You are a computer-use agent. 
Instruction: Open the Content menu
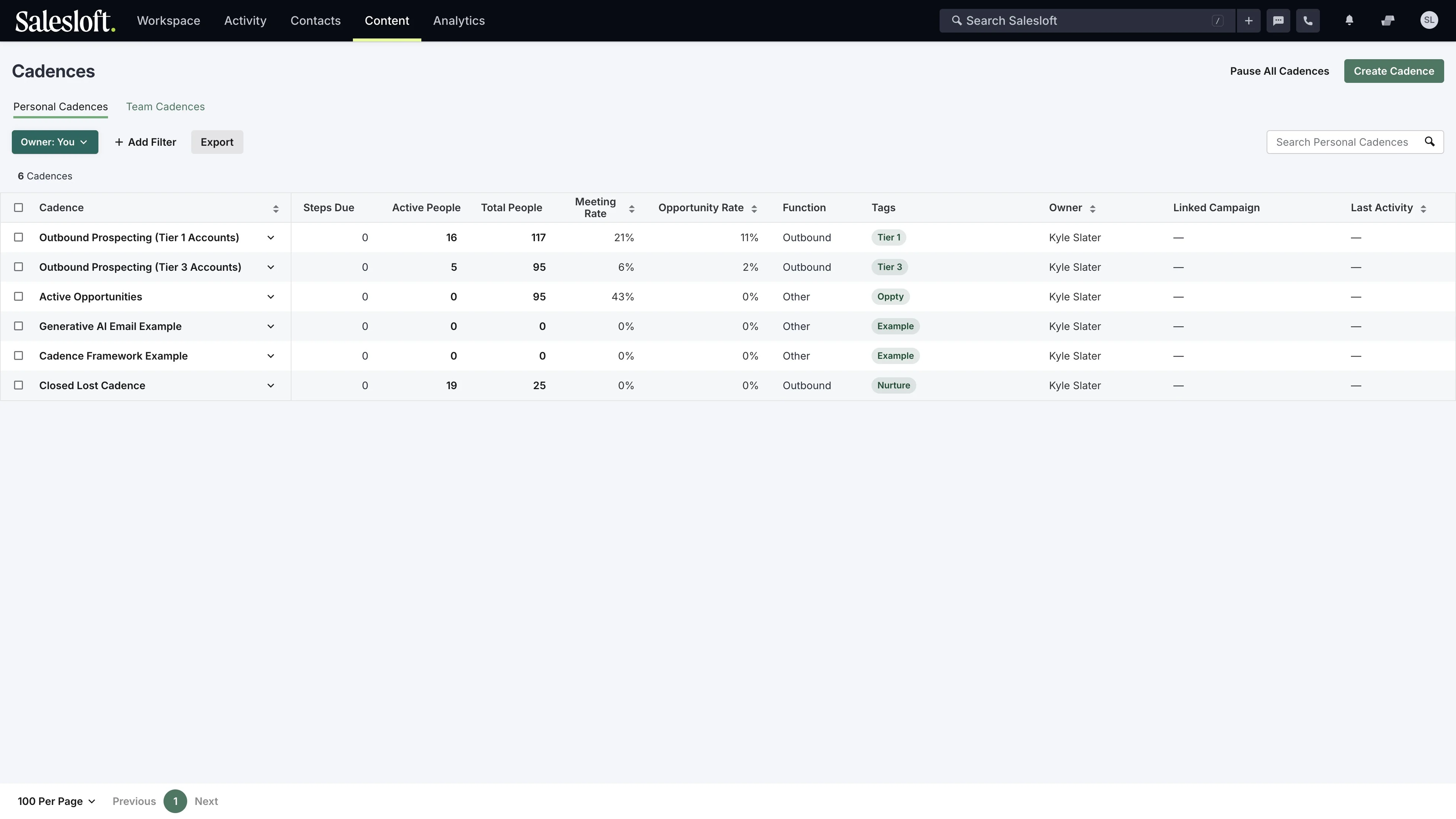tap(387, 21)
